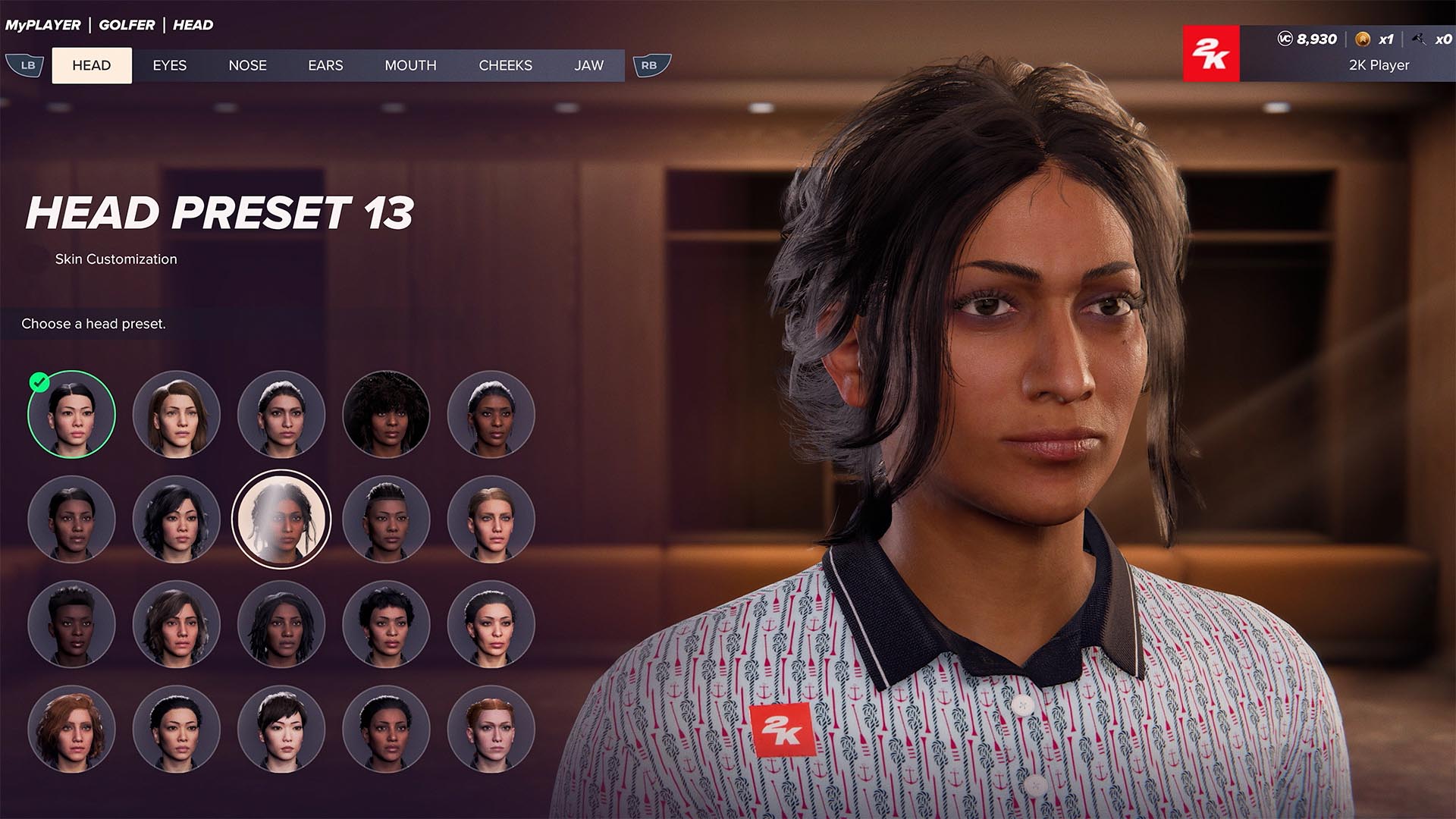Open the CHEEKS tab
The height and width of the screenshot is (819, 1456).
tap(505, 65)
